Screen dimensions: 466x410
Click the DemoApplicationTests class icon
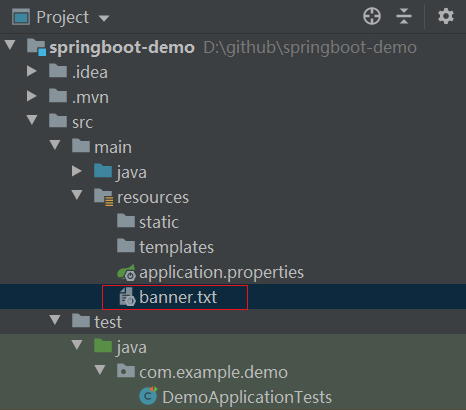[148, 396]
